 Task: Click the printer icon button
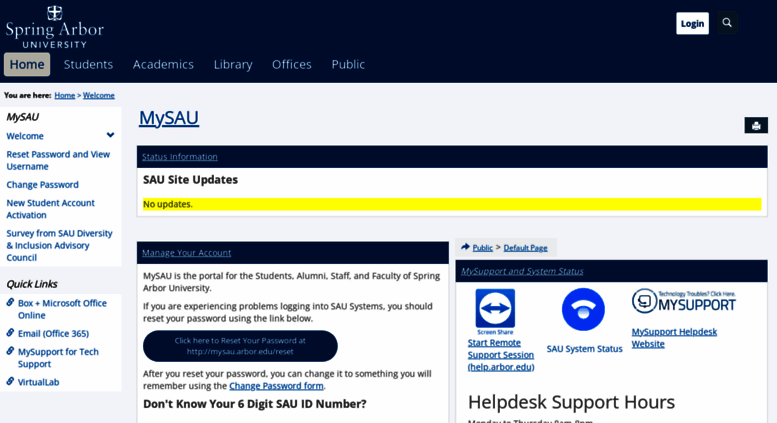tap(756, 125)
